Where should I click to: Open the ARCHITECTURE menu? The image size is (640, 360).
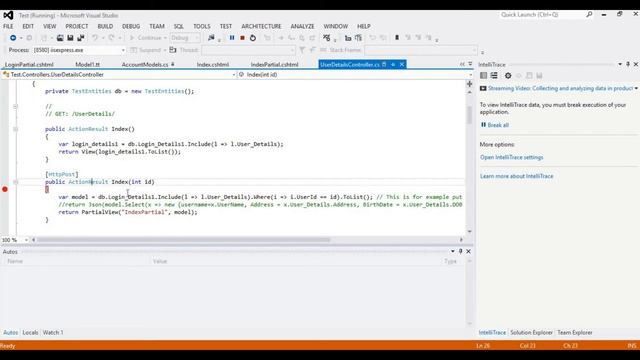click(x=261, y=26)
